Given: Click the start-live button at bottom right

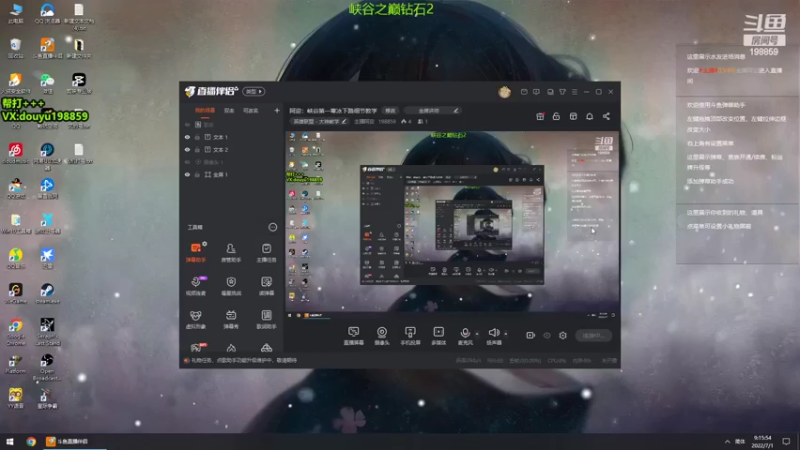Looking at the screenshot, I should point(593,335).
